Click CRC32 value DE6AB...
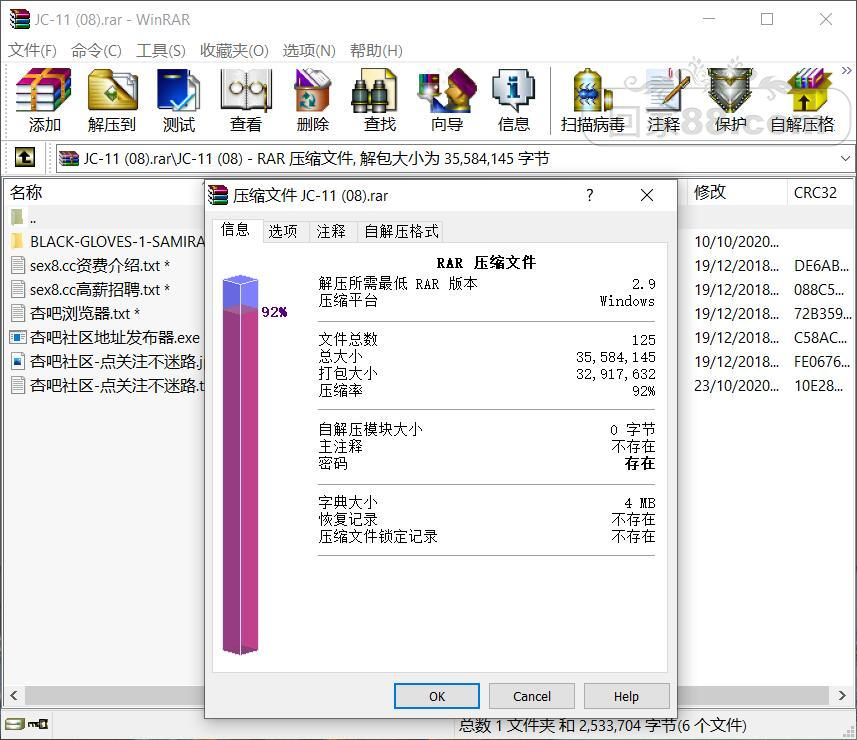Viewport: 857px width, 740px height. [x=822, y=266]
